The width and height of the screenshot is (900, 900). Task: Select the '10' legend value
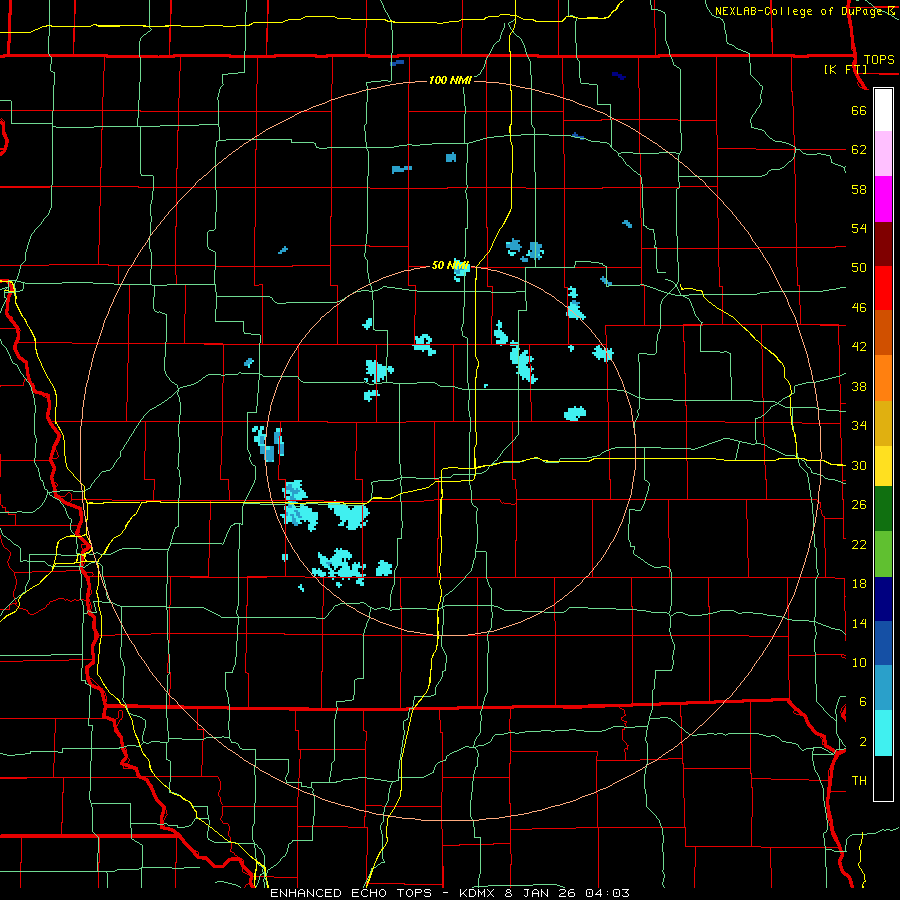859,663
